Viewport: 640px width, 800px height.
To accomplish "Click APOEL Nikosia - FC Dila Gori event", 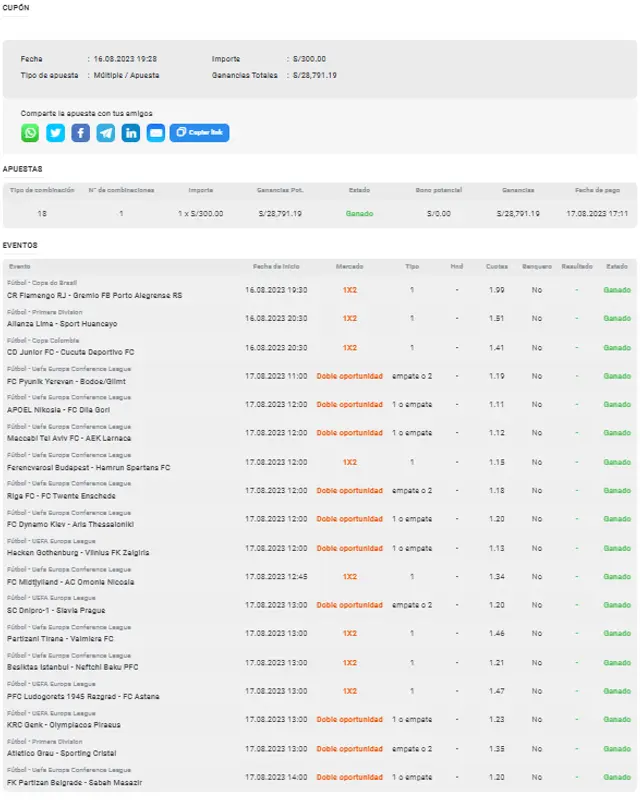I will coord(58,410).
